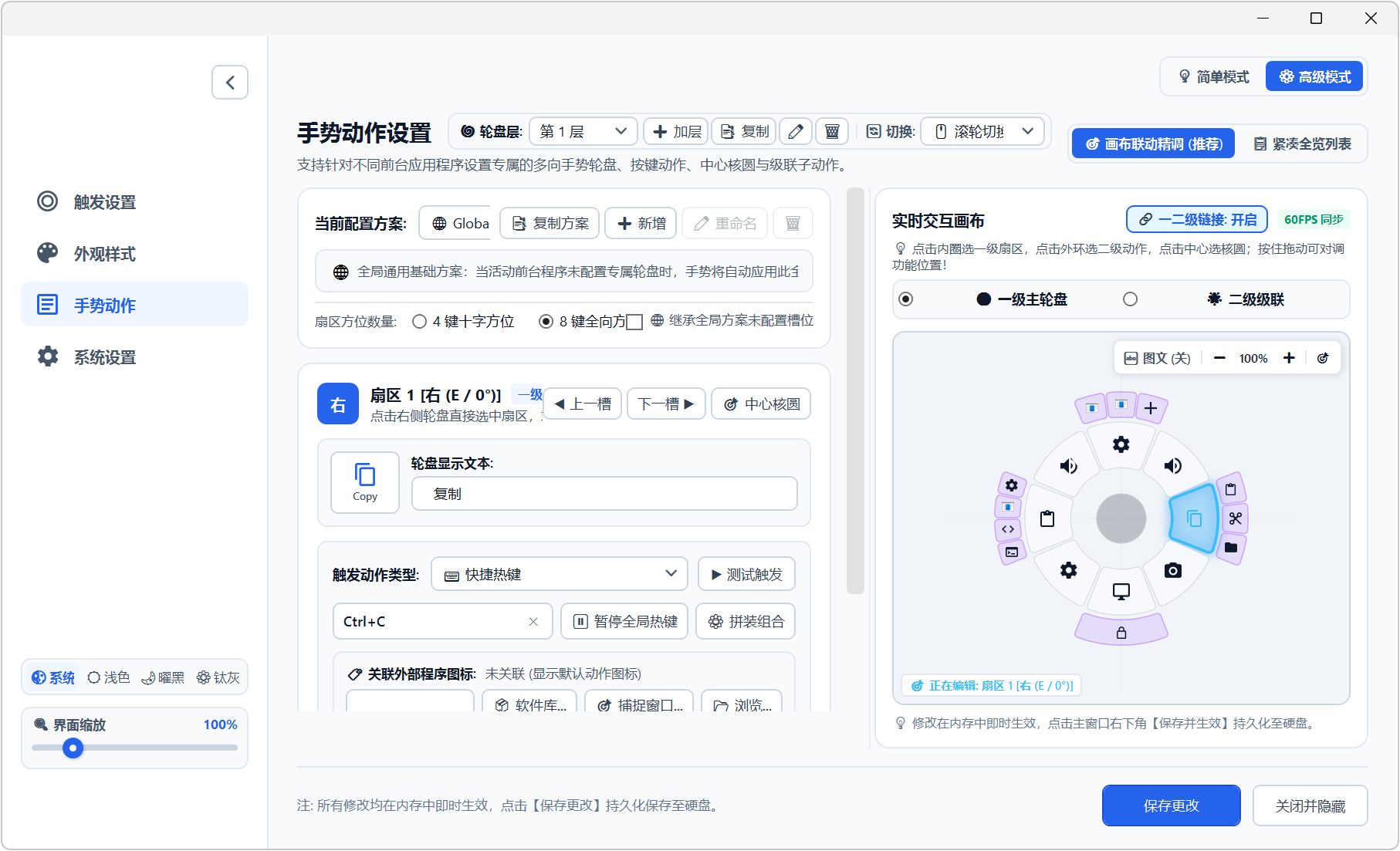
Task: Open the 滚轮切换 switch mode dropdown
Action: [x=982, y=132]
